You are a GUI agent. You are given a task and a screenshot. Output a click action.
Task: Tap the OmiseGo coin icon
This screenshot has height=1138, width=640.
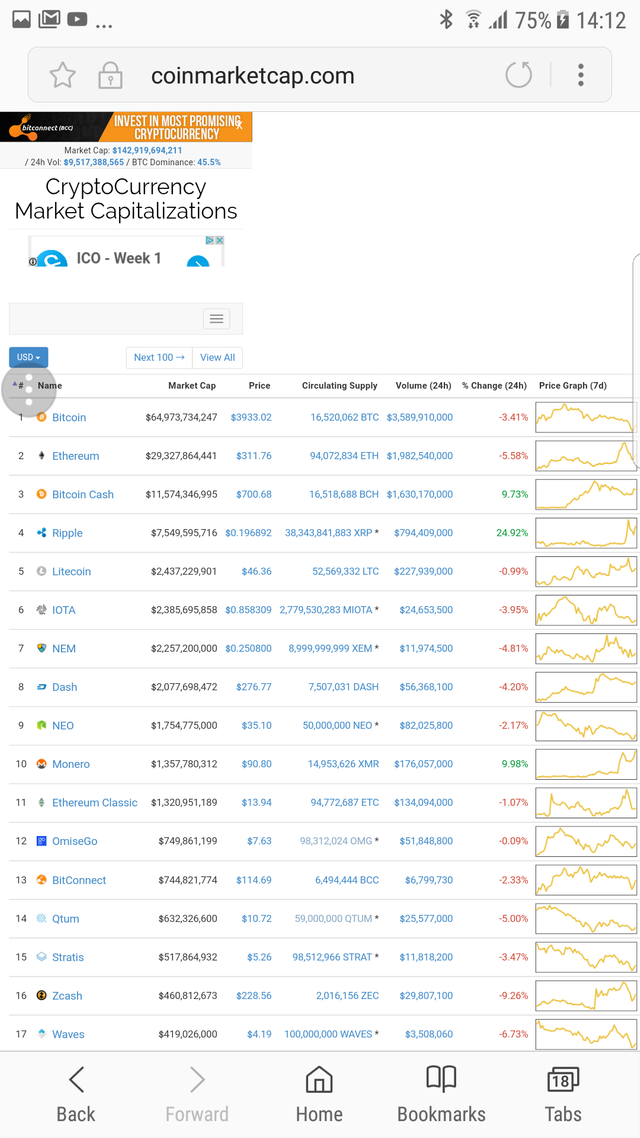point(41,840)
